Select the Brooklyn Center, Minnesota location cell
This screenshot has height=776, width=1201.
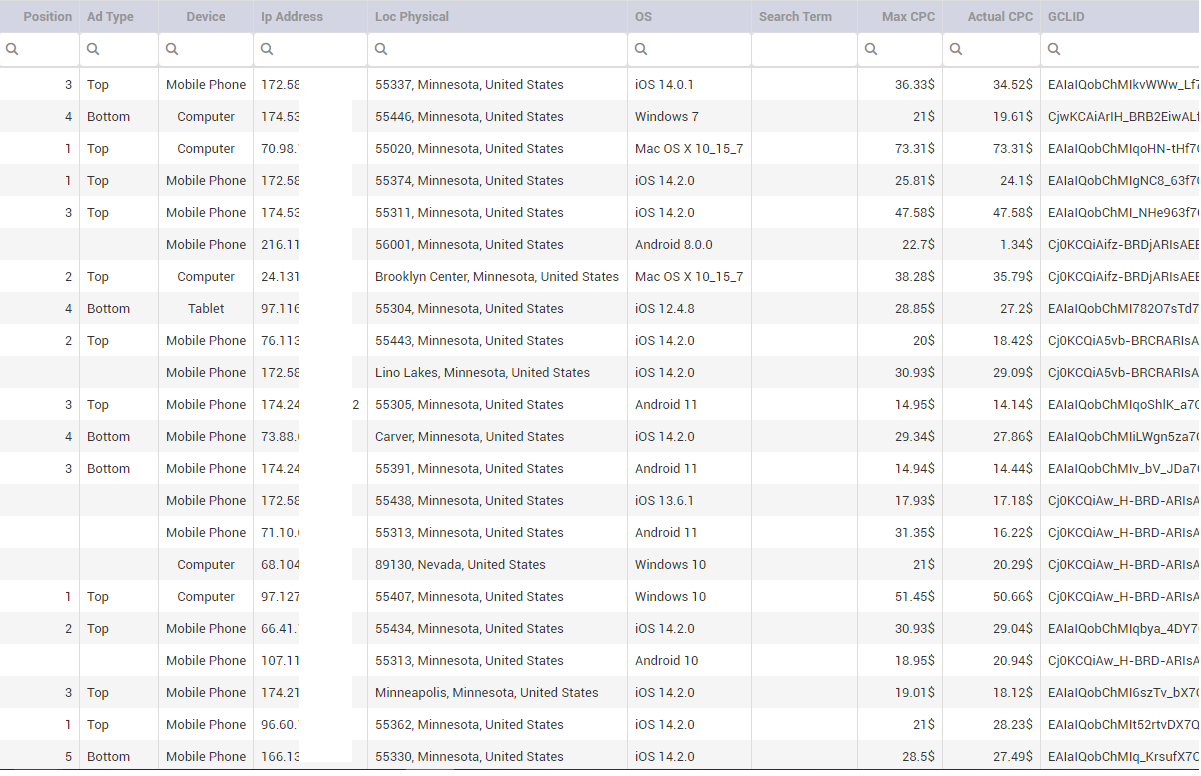click(496, 277)
